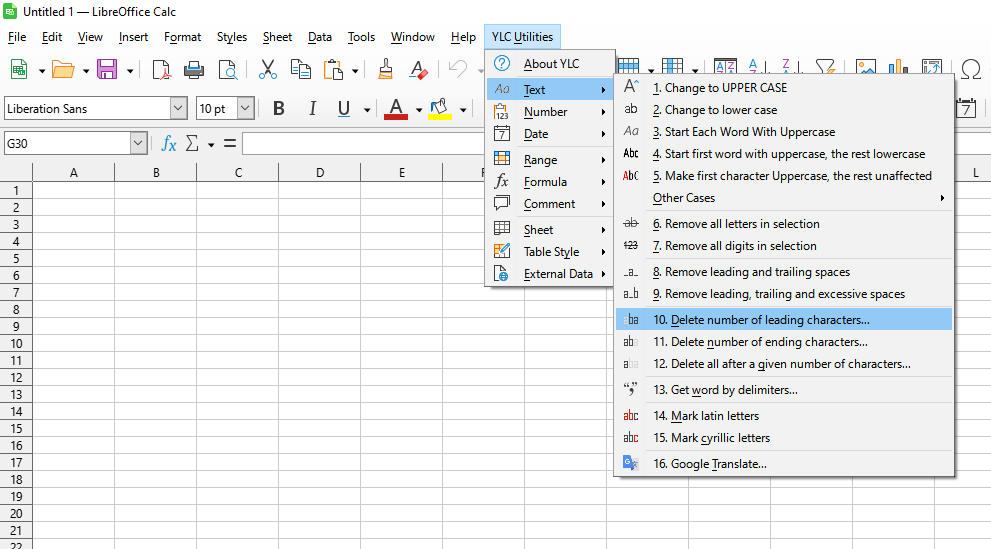Toggle Underline formatting
Screen dimensions: 991x549
344,108
